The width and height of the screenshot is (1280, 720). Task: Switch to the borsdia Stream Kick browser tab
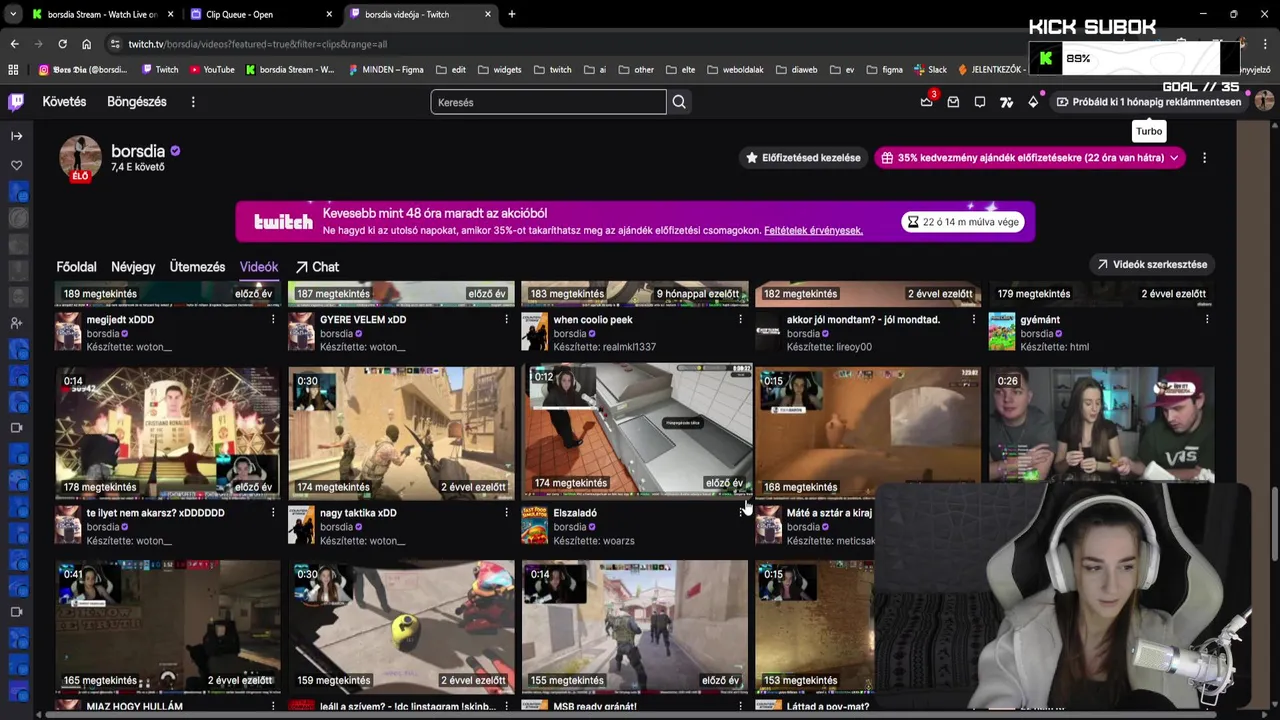point(102,14)
